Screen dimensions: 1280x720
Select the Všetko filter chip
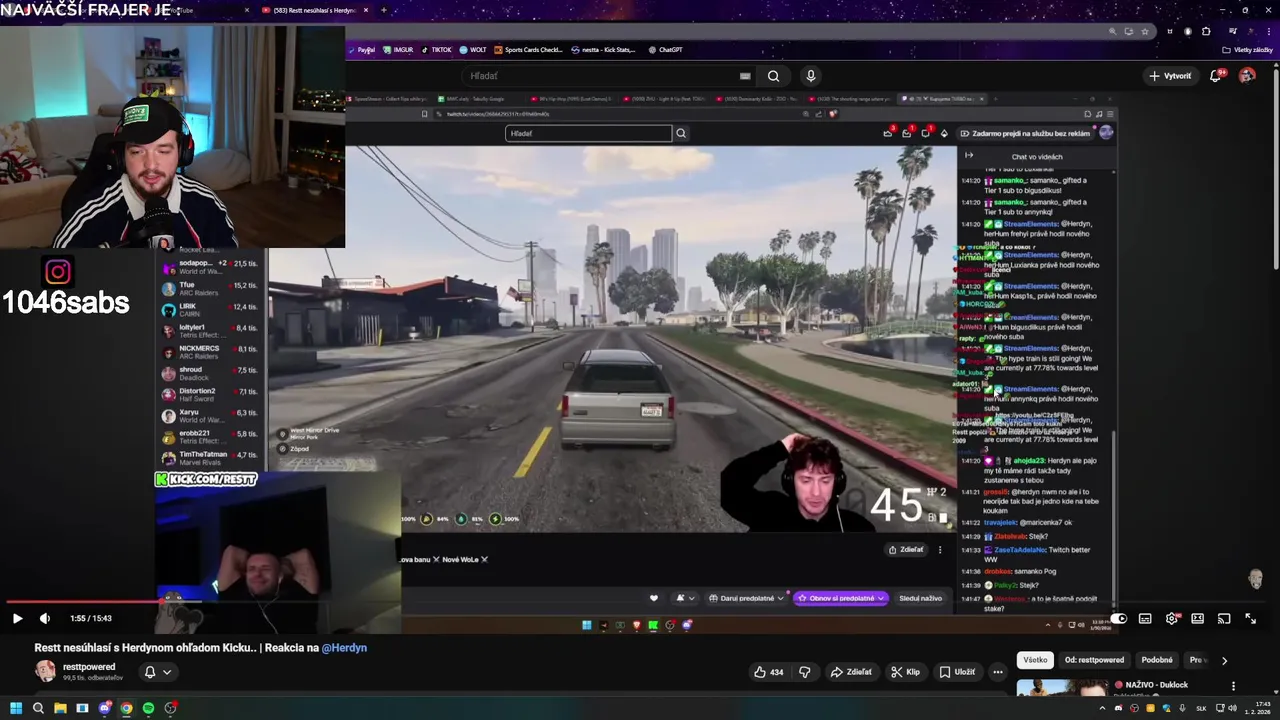point(1035,660)
